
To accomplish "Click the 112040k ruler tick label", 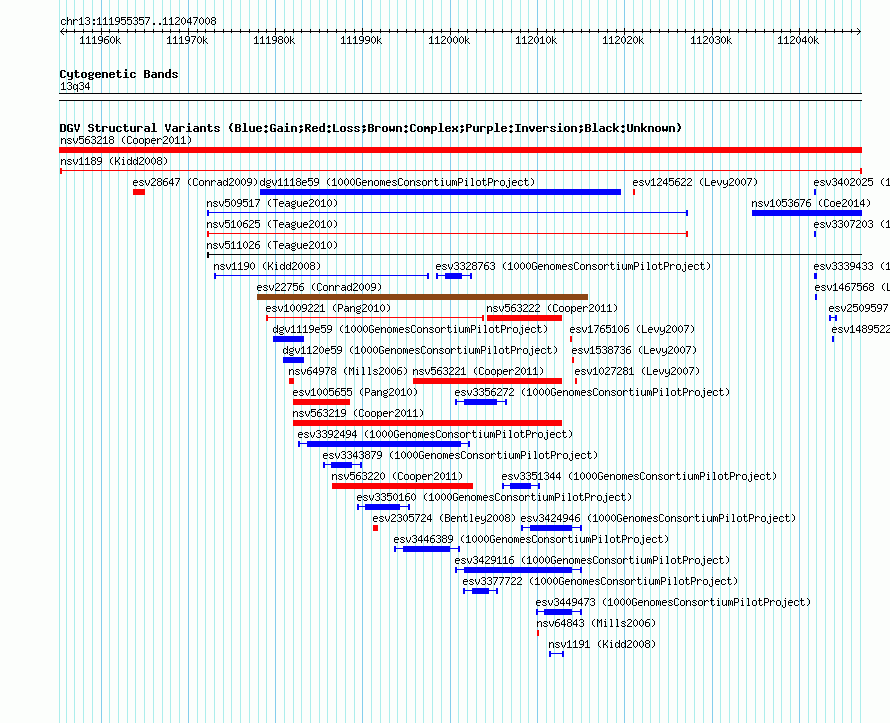I will tap(798, 40).
